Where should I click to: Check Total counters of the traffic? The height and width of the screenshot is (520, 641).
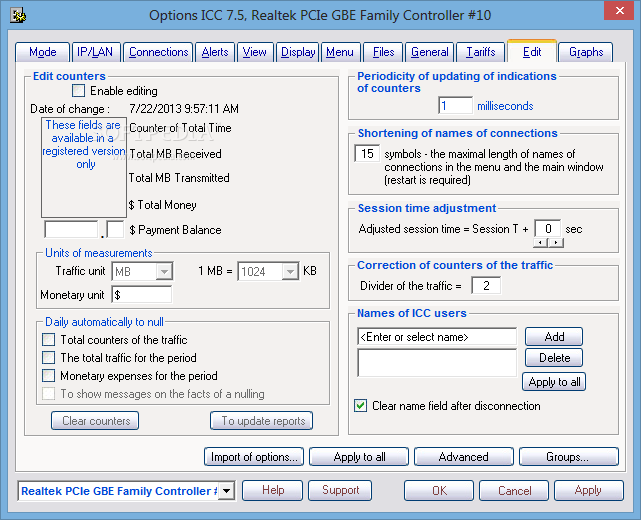[48, 340]
